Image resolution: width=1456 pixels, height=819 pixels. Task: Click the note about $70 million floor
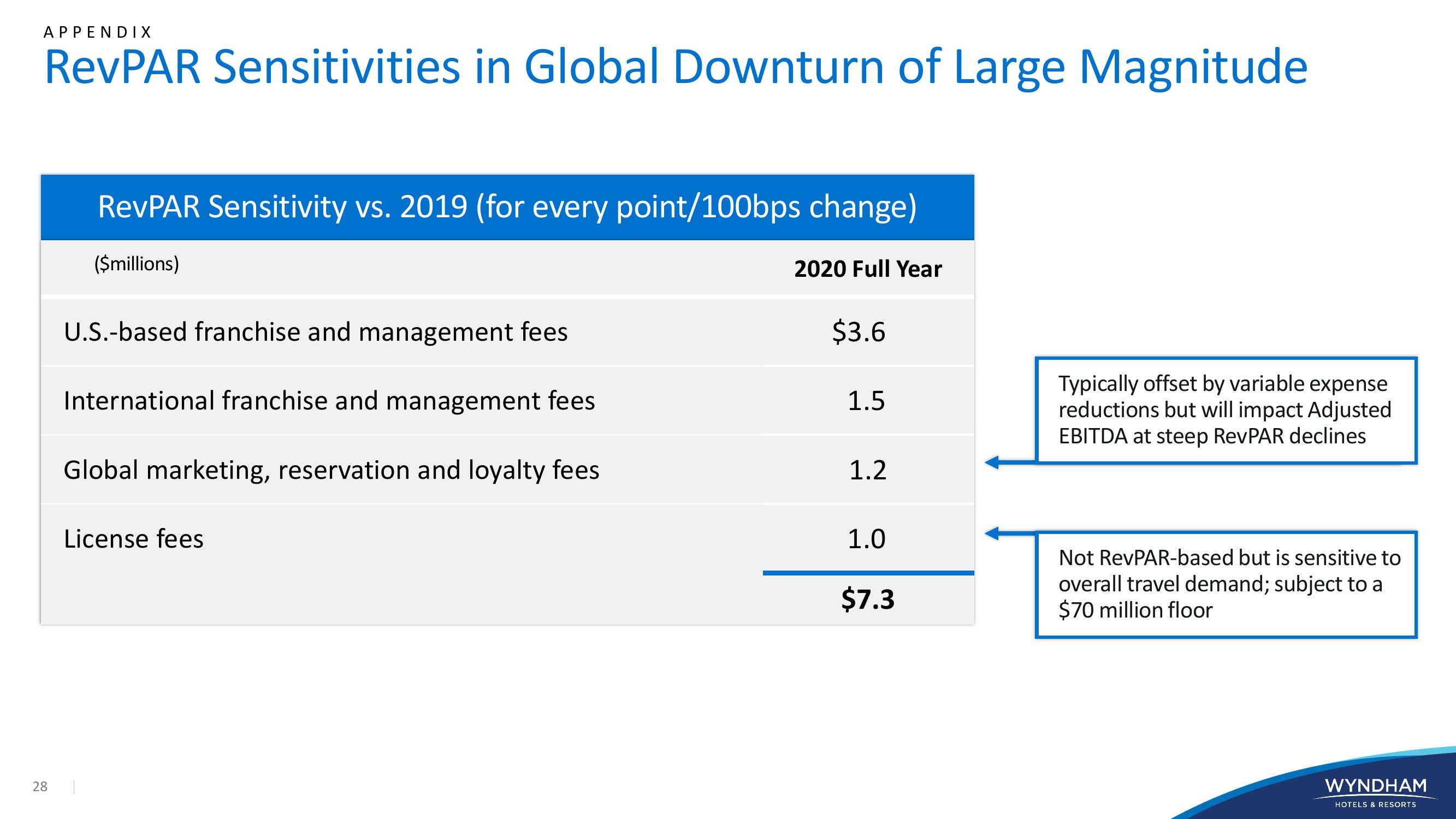(x=1226, y=584)
